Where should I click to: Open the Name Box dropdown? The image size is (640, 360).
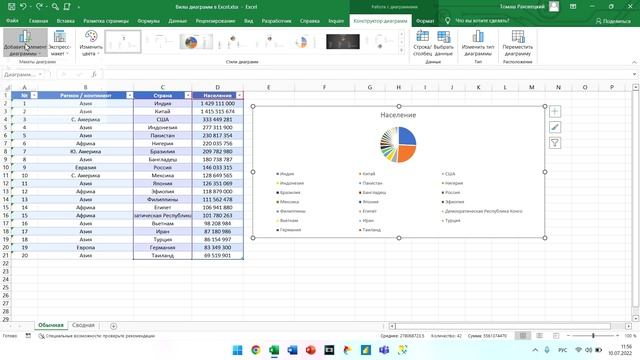tap(40, 74)
